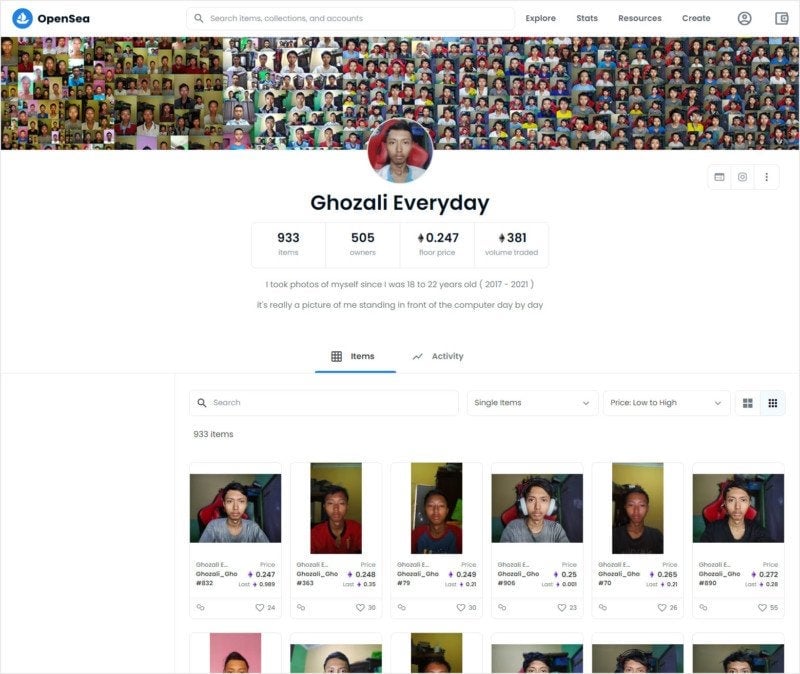The image size is (800, 674).
Task: Expand the Single Items dropdown
Action: pyautogui.click(x=532, y=403)
